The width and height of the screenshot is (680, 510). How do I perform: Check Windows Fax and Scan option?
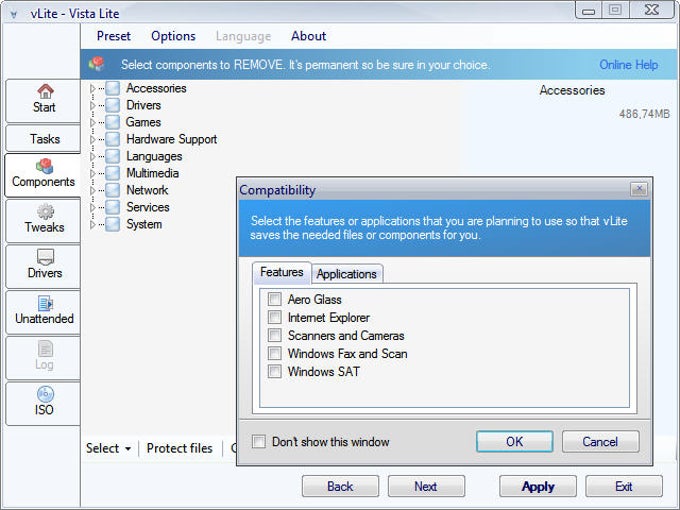(x=274, y=353)
